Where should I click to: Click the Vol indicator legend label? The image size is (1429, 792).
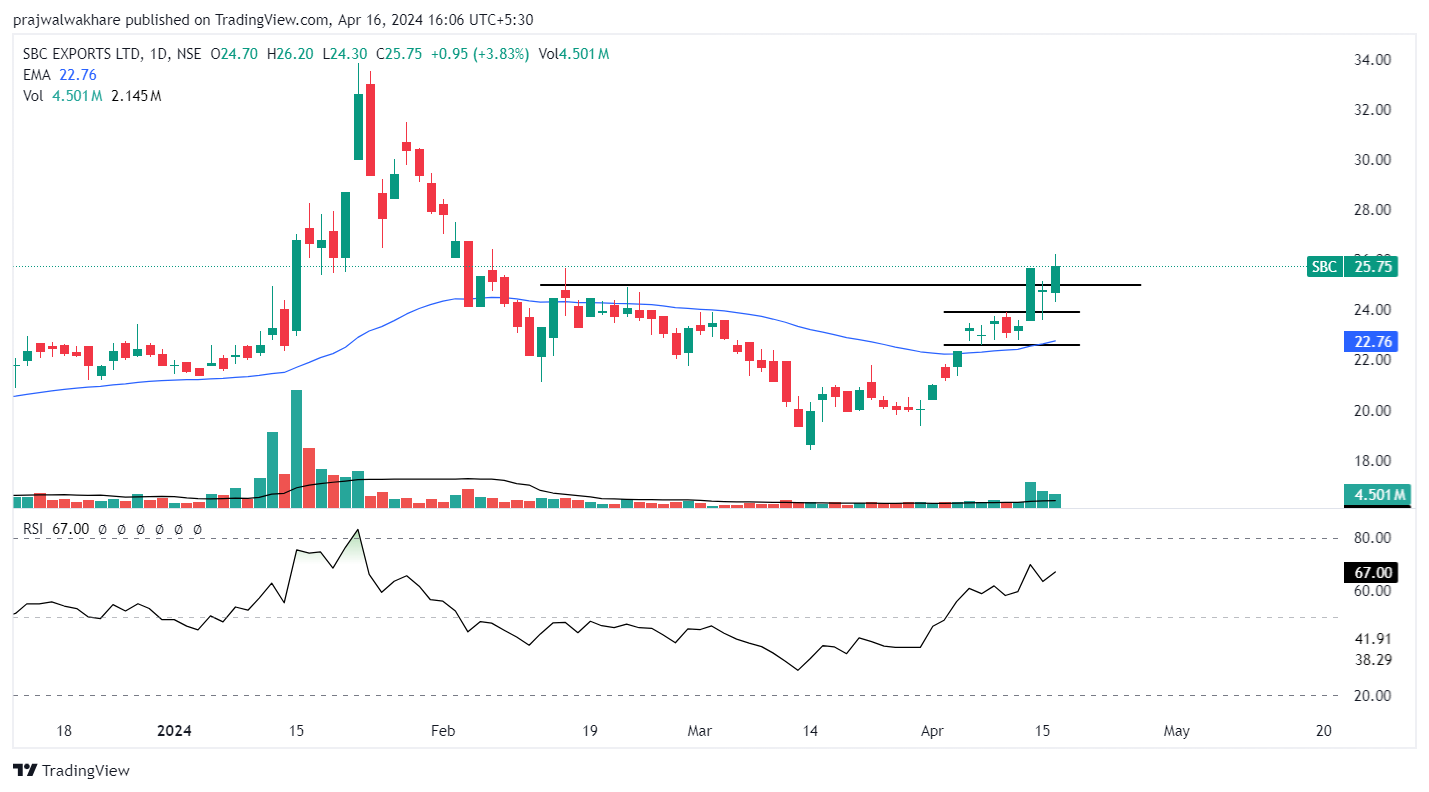coord(34,96)
